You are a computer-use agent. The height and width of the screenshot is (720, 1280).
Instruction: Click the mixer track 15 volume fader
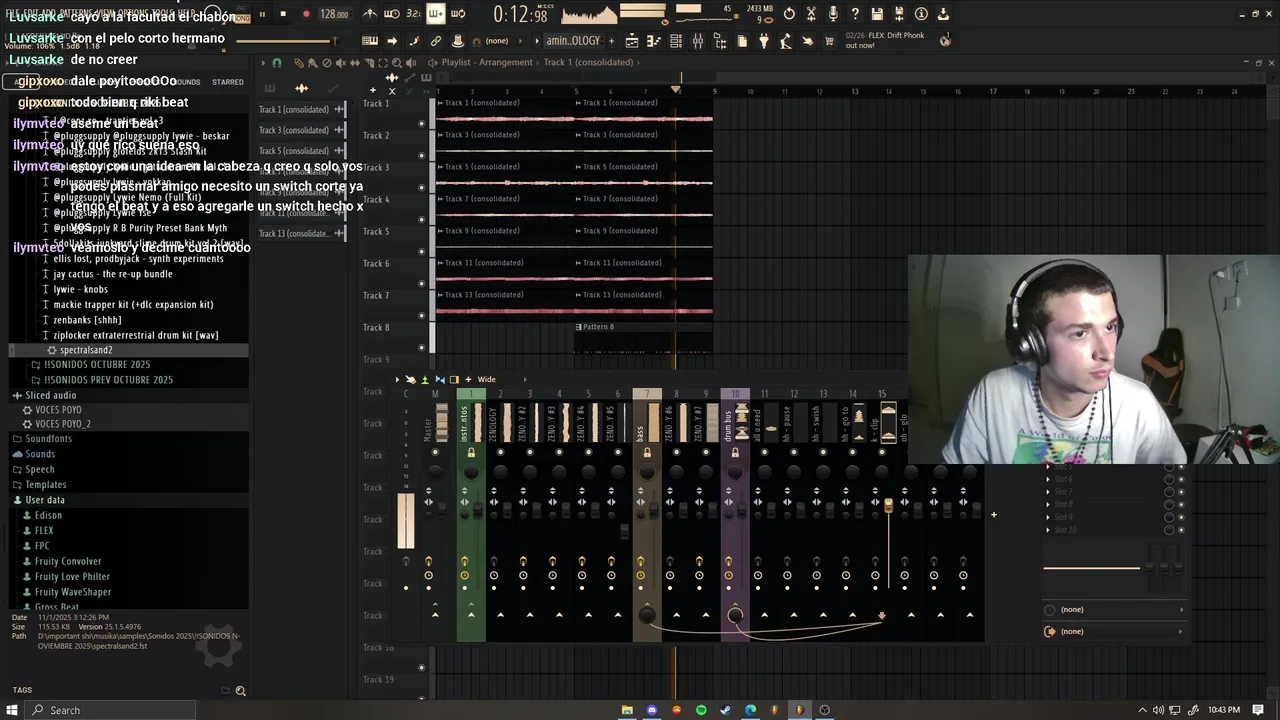pos(888,508)
